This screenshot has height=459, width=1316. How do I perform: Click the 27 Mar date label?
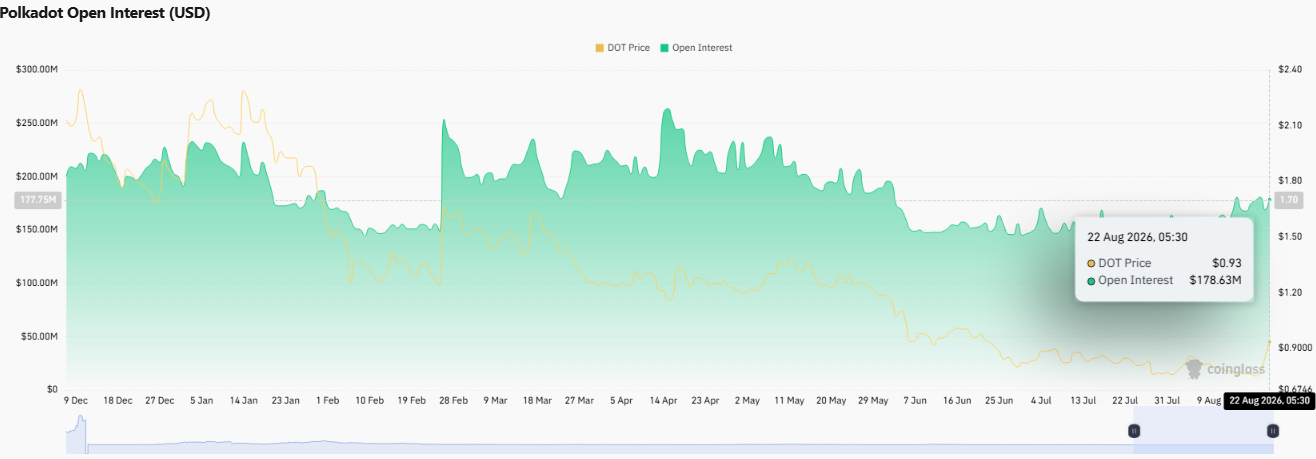[579, 400]
